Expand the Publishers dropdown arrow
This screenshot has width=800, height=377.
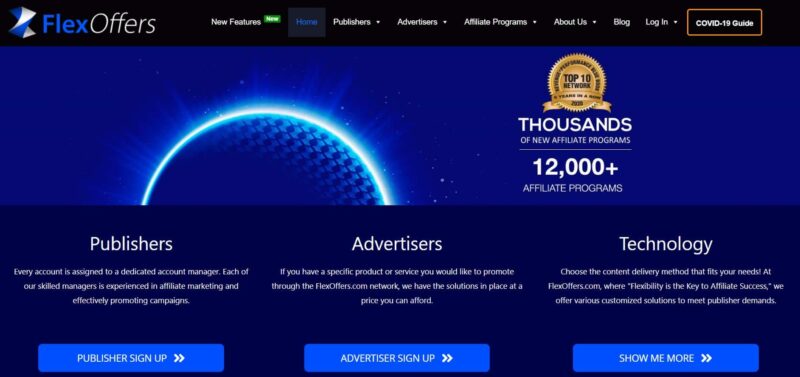tap(378, 22)
